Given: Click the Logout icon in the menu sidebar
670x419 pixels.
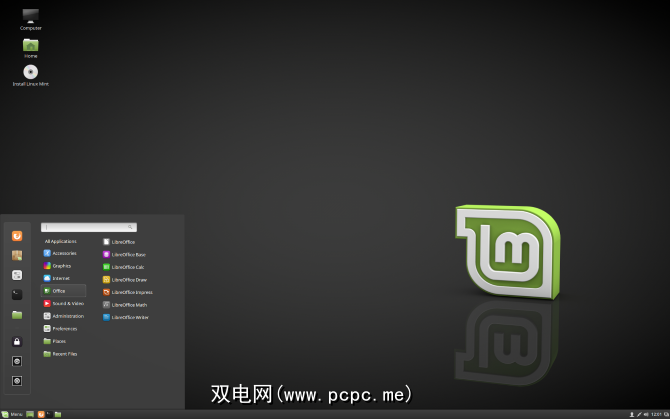Looking at the screenshot, I should pos(17,361).
